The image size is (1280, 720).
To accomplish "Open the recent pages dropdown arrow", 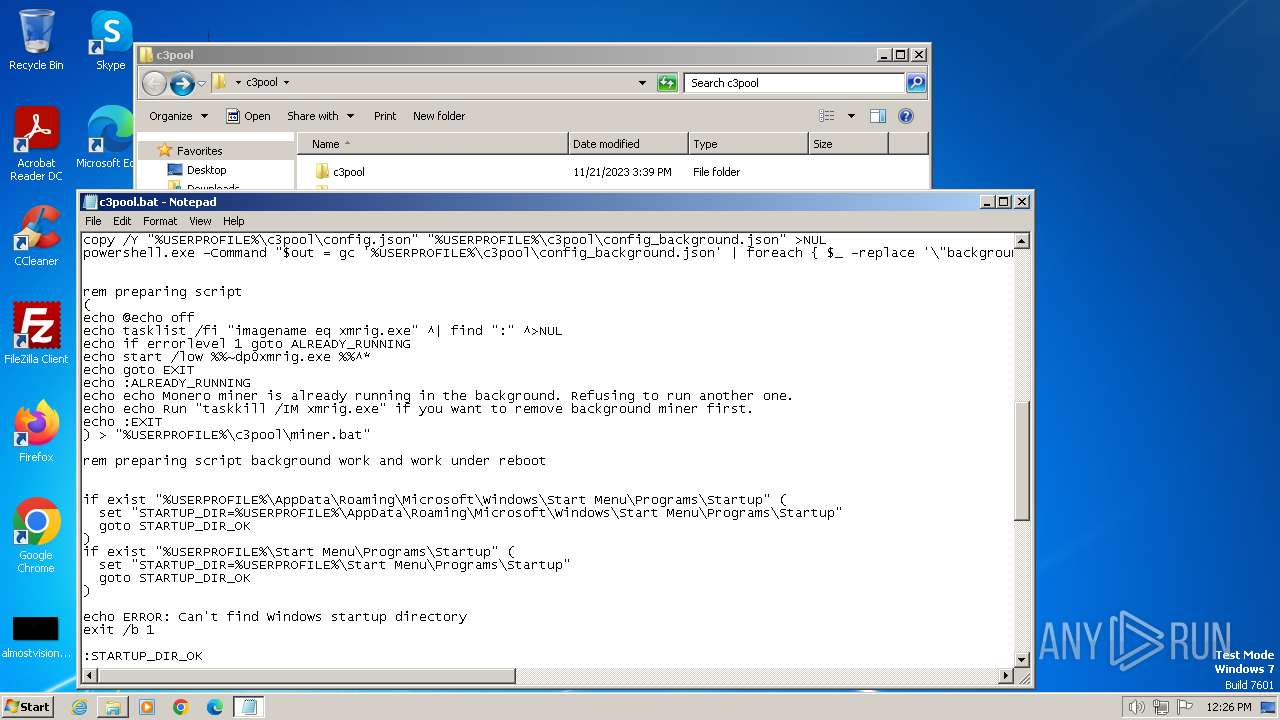I will coord(202,83).
